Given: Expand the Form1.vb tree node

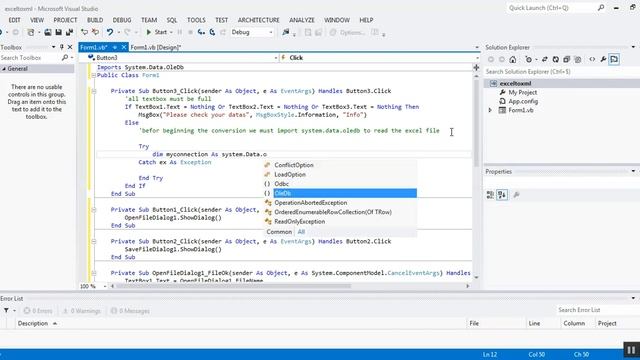Looking at the screenshot, I should click(x=490, y=110).
